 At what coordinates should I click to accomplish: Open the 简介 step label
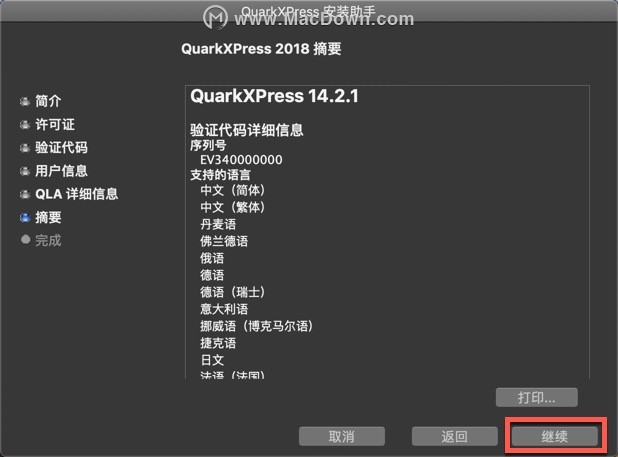(48, 101)
